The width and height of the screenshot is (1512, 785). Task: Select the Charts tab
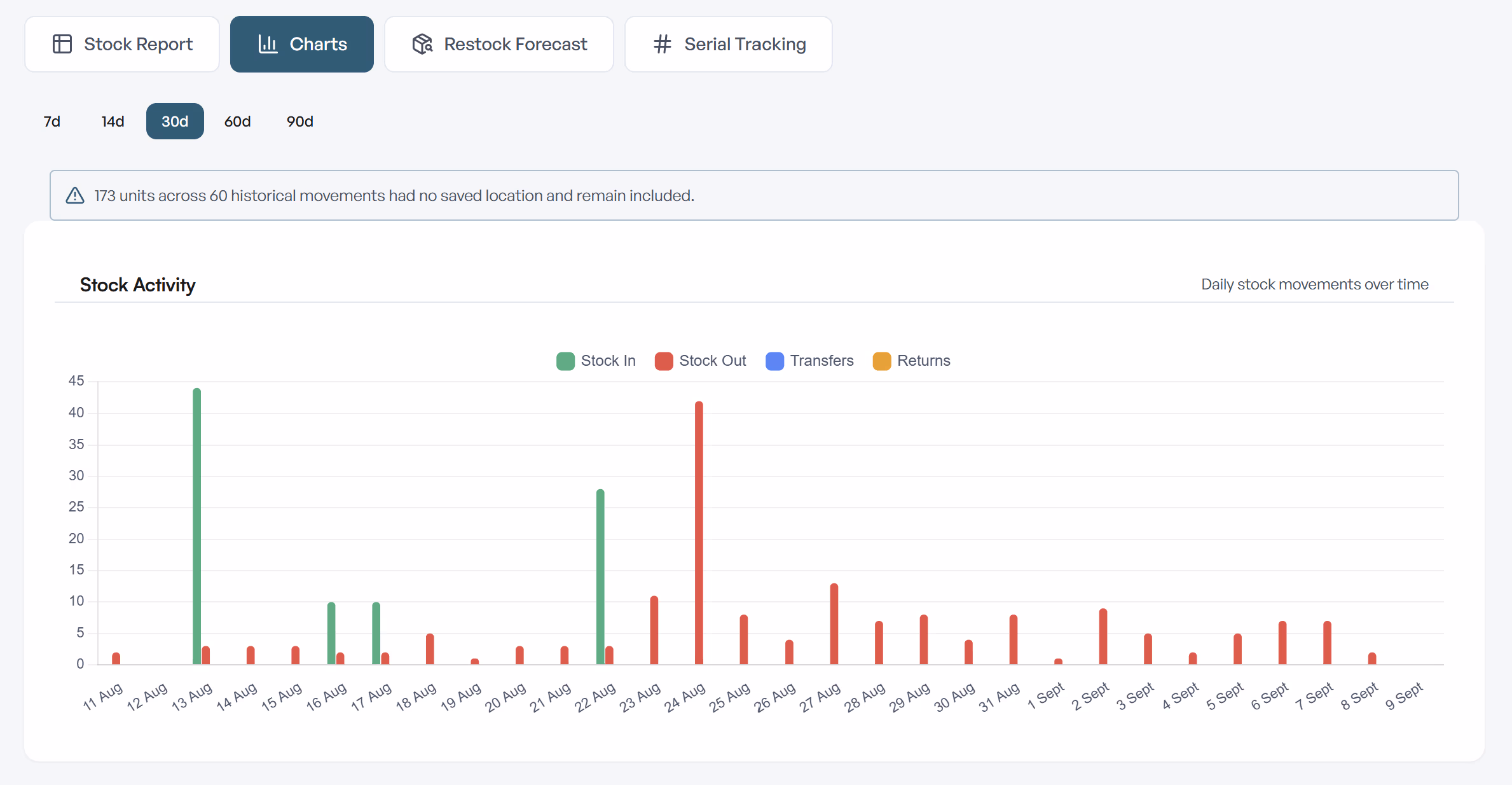(302, 44)
